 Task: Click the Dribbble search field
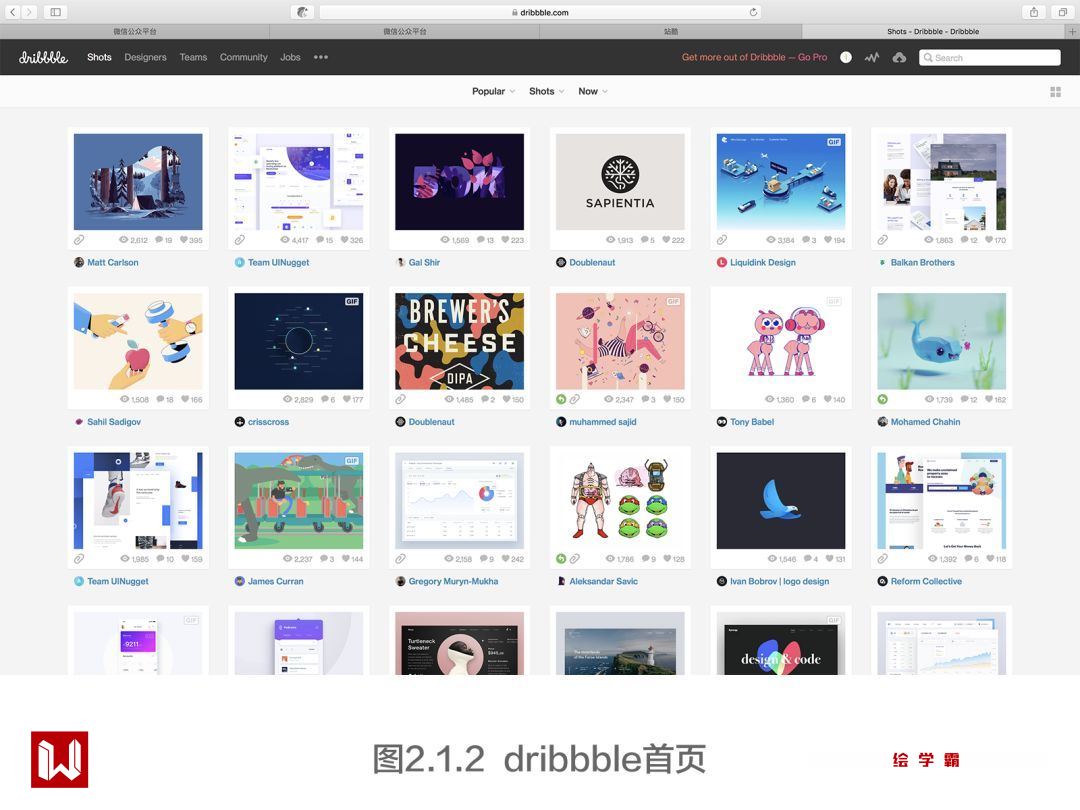[990, 57]
